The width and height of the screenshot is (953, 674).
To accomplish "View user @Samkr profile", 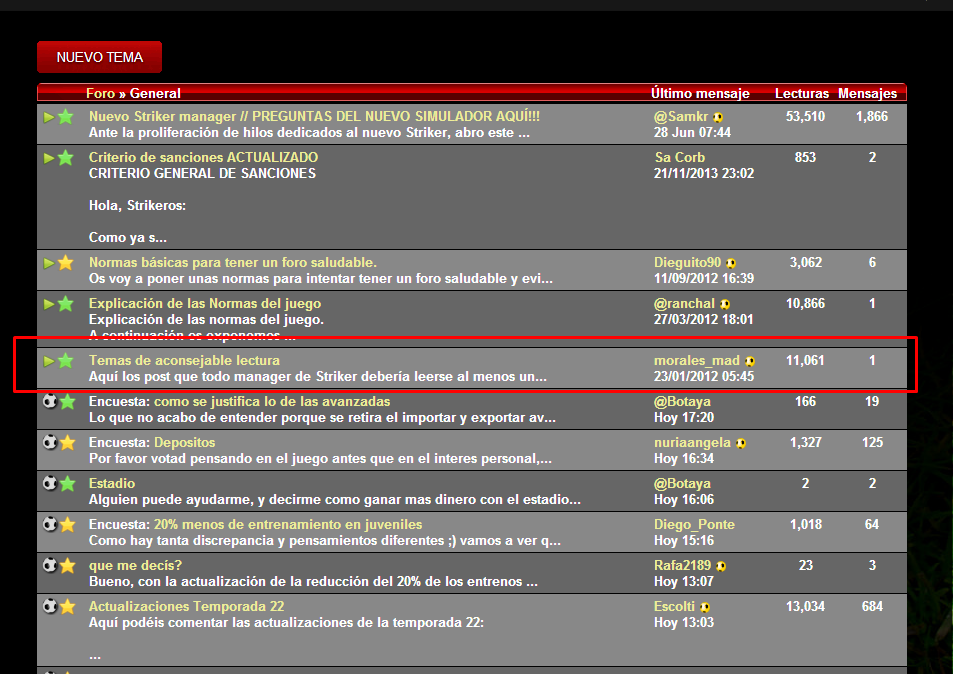I will coord(681,116).
